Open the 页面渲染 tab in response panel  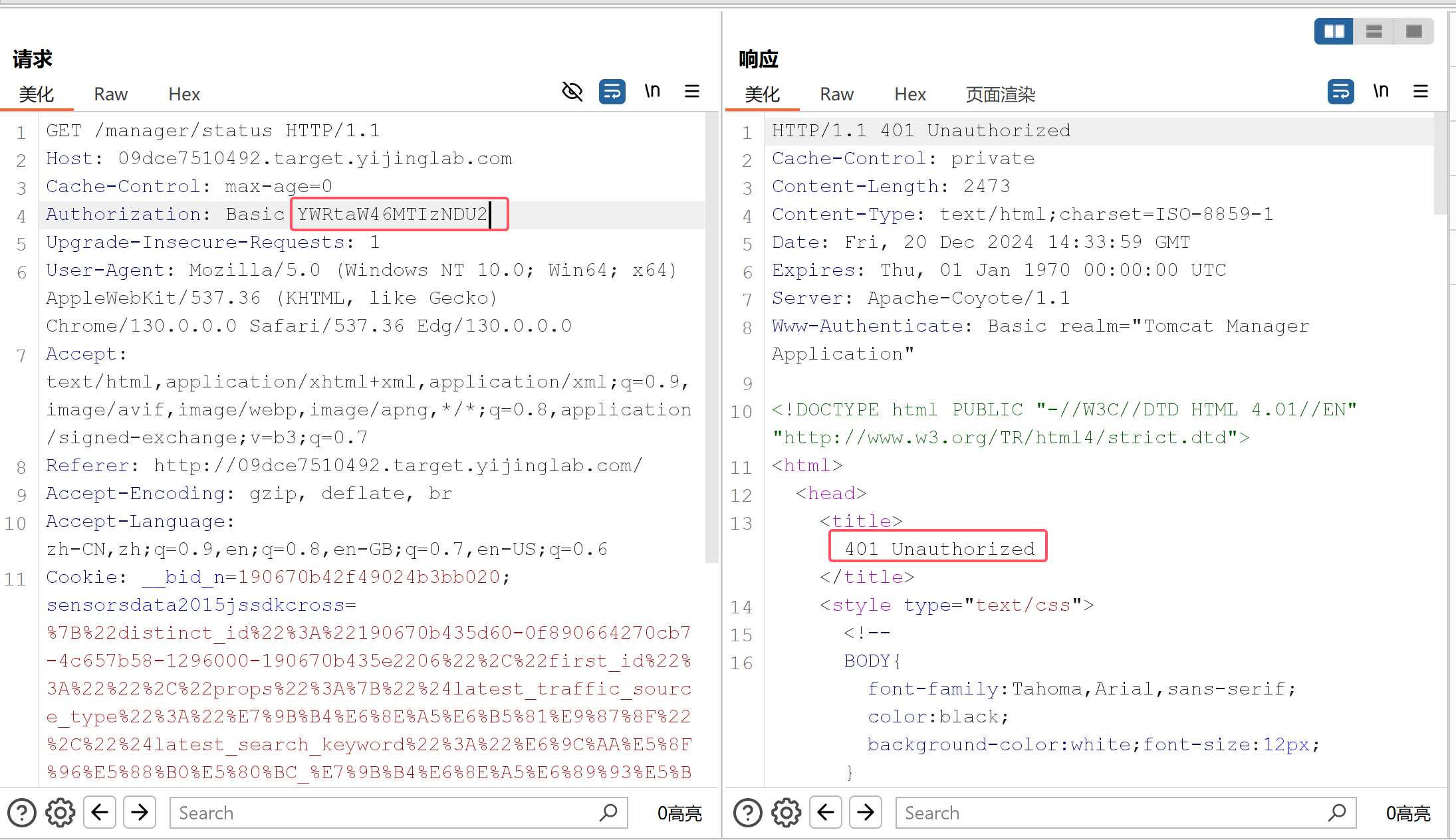(x=1000, y=94)
